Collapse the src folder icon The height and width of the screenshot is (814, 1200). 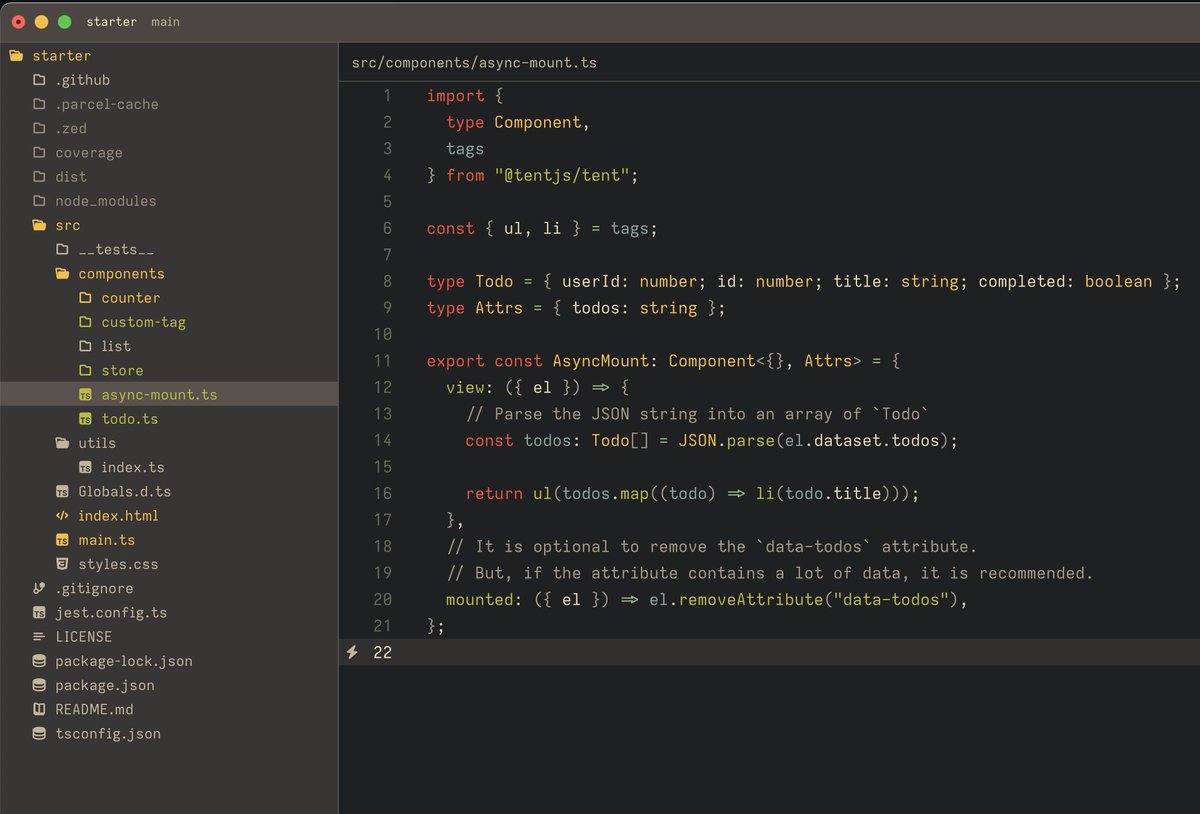point(39,225)
